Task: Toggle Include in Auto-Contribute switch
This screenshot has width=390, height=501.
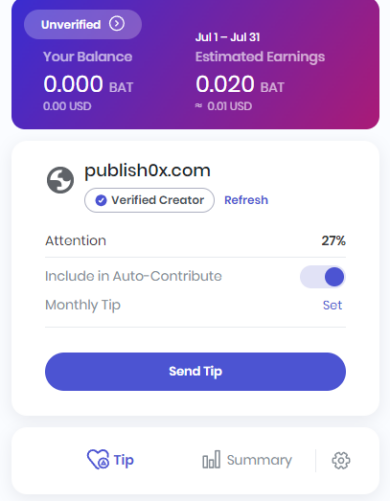Action: tap(323, 277)
